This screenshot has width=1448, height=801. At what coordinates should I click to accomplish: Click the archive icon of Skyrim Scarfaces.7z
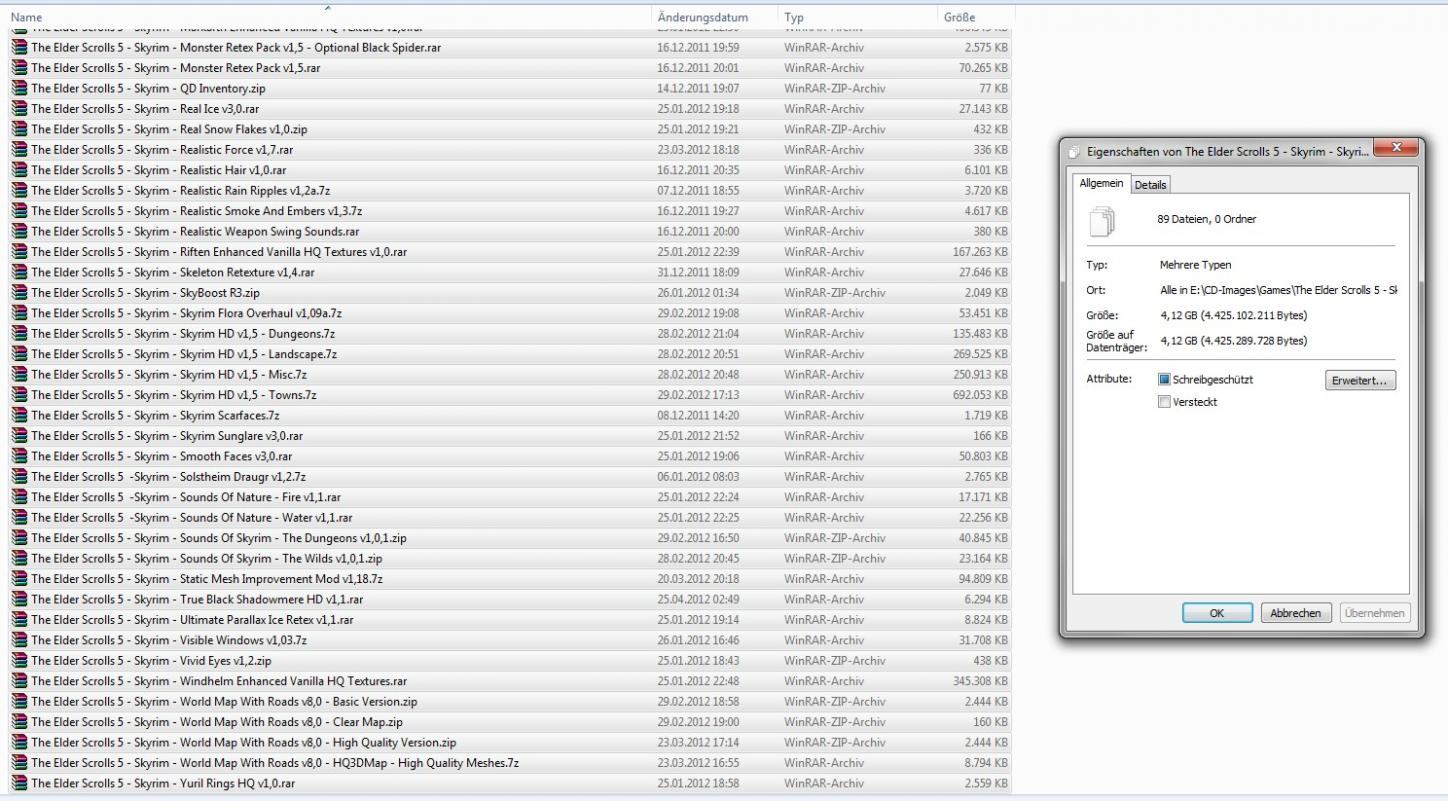point(19,415)
